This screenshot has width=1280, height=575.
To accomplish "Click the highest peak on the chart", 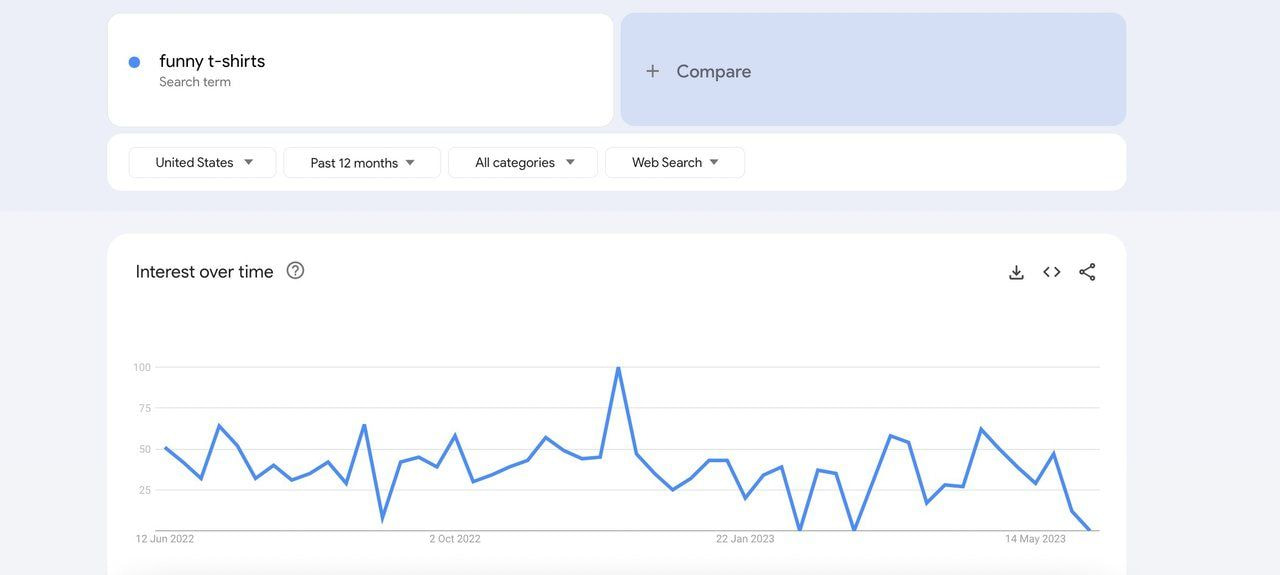I will (x=618, y=368).
